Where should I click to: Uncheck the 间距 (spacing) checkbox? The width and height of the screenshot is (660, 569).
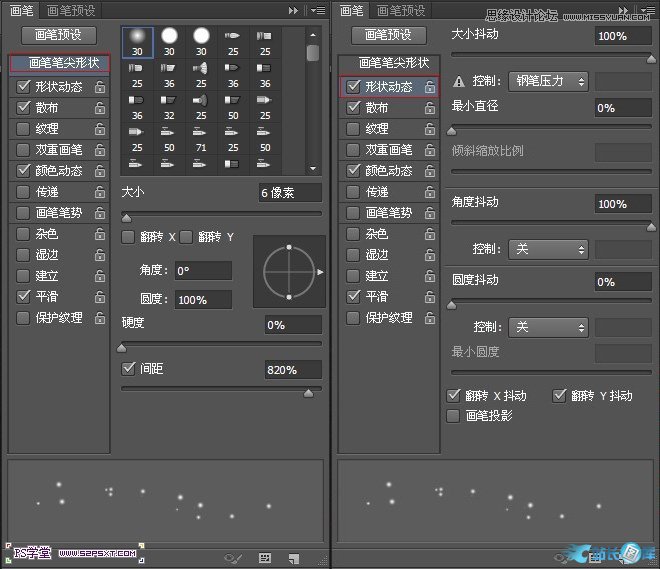128,369
